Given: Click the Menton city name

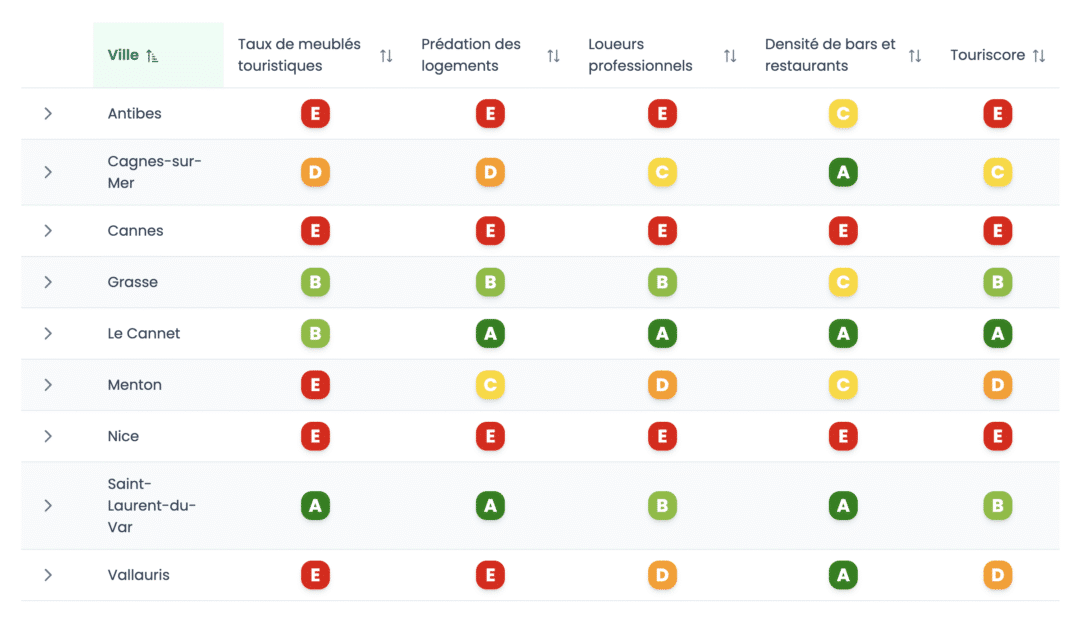Looking at the screenshot, I should 134,385.
